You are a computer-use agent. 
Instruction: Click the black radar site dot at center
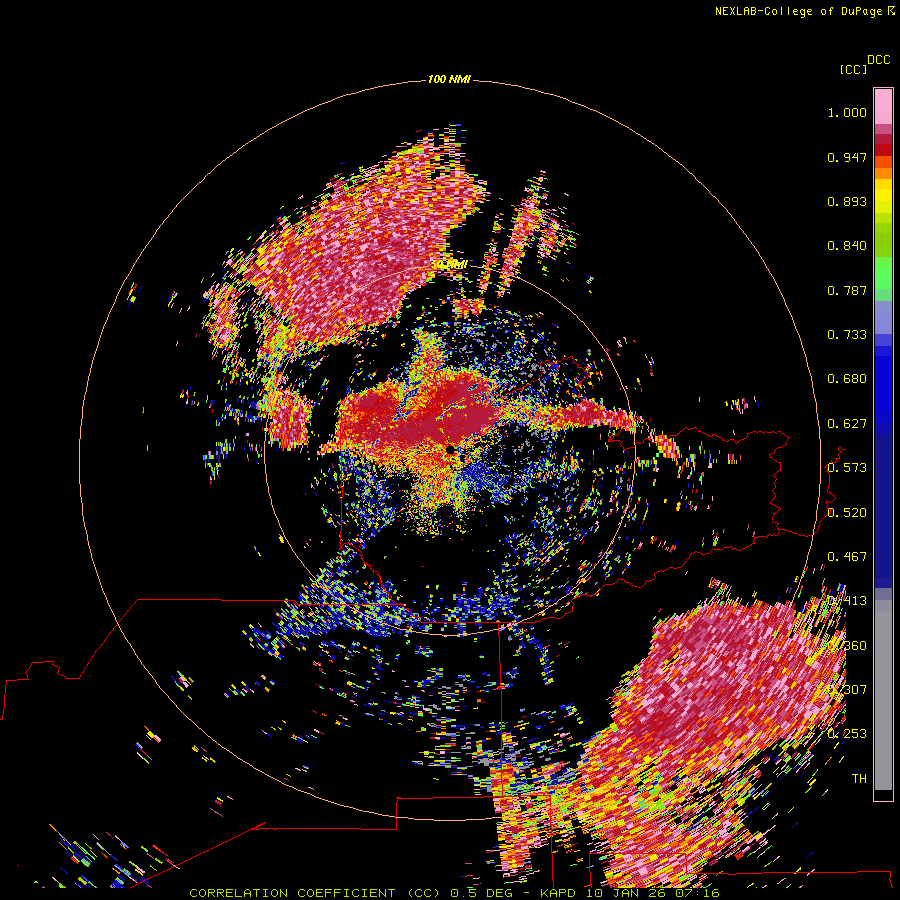coord(450,449)
